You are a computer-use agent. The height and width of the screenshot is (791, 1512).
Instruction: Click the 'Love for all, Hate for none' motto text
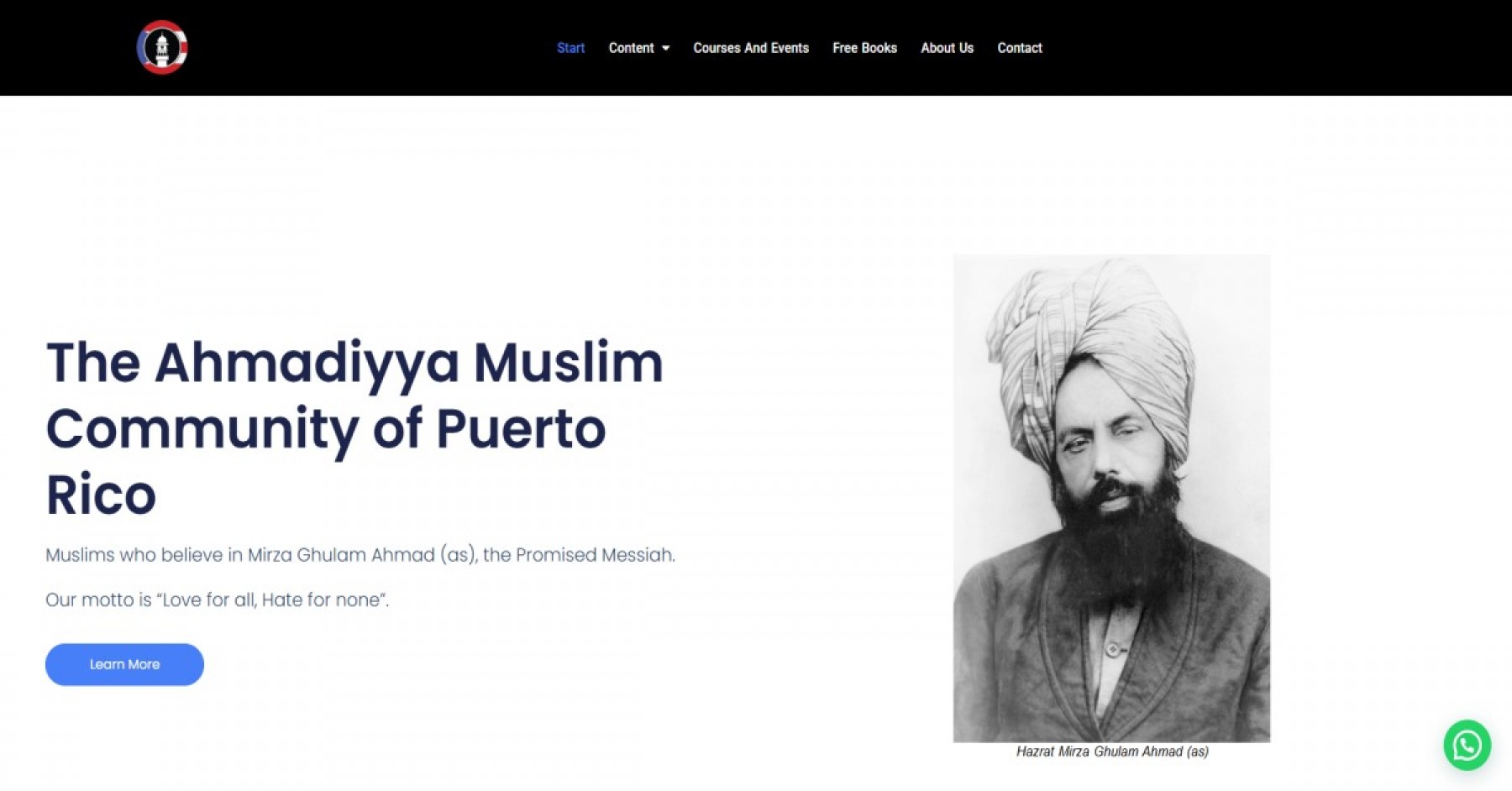coord(218,600)
